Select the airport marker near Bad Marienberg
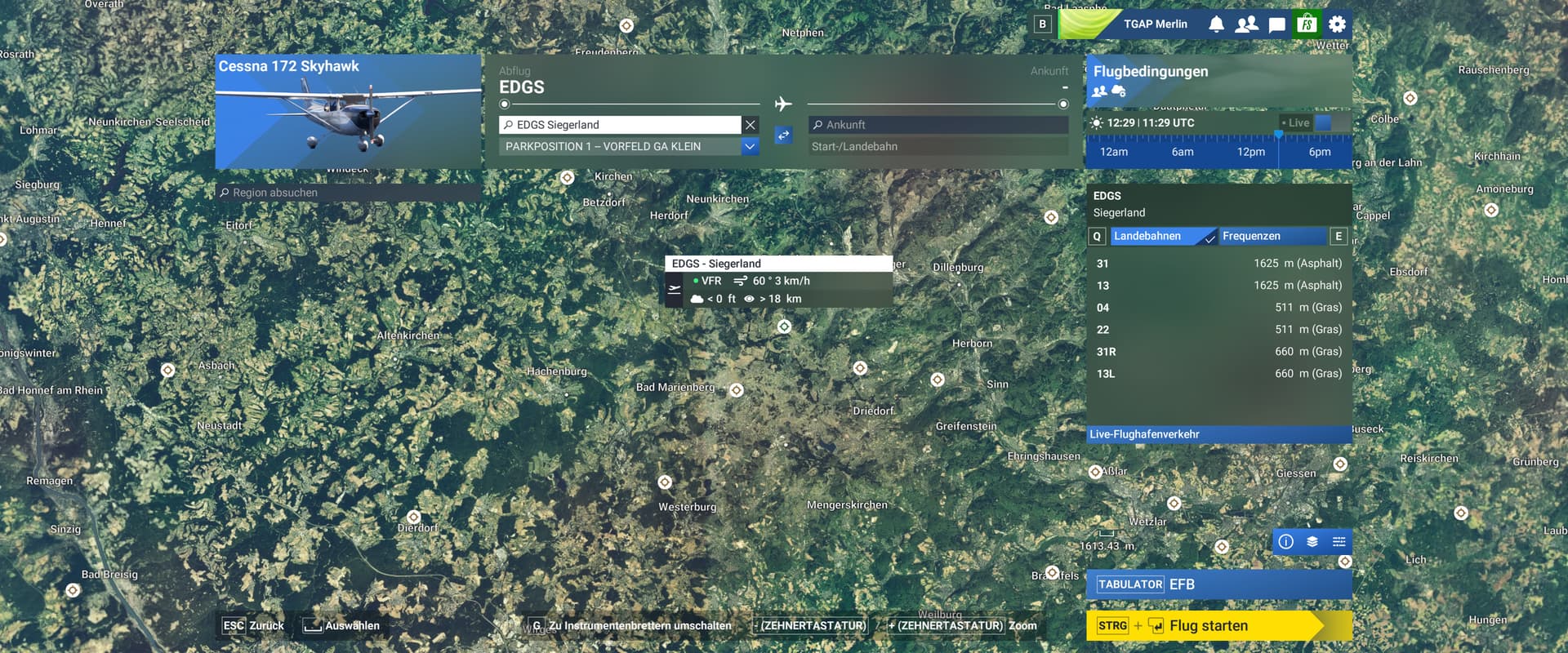This screenshot has height=653, width=1568. 737,390
